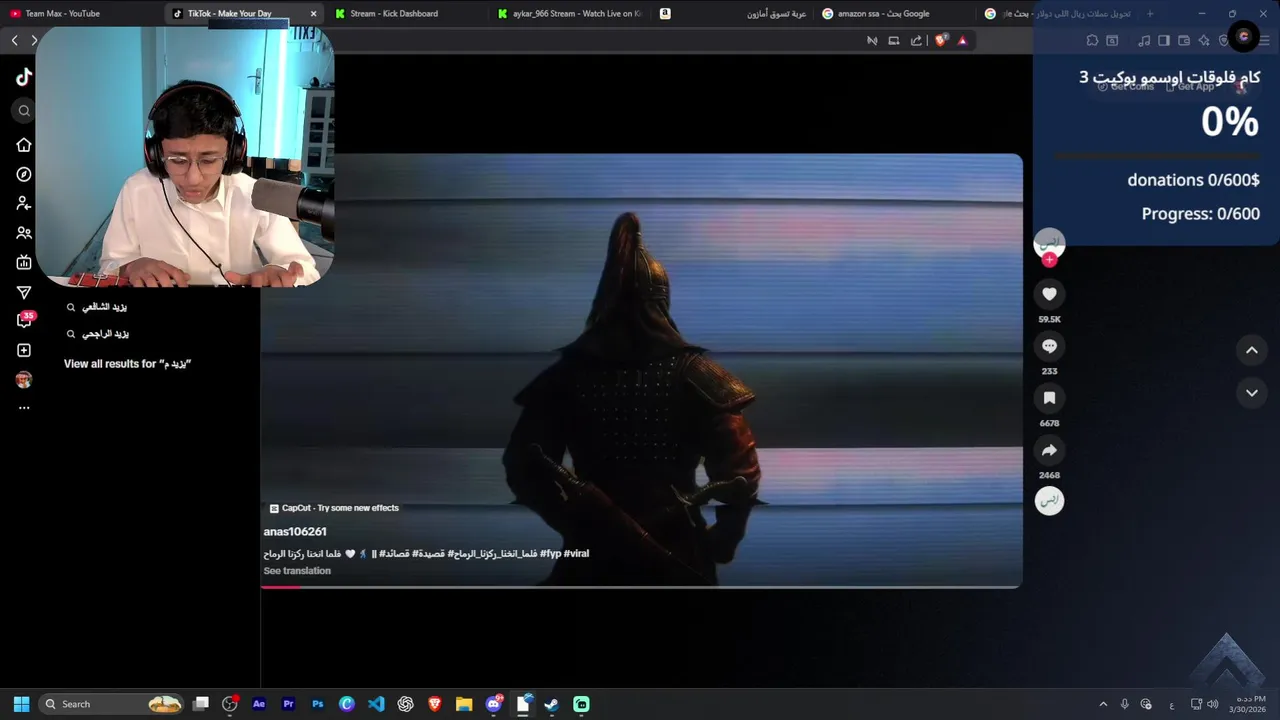The image size is (1280, 720).
Task: Open TikTok search in the sidebar
Action: point(24,111)
